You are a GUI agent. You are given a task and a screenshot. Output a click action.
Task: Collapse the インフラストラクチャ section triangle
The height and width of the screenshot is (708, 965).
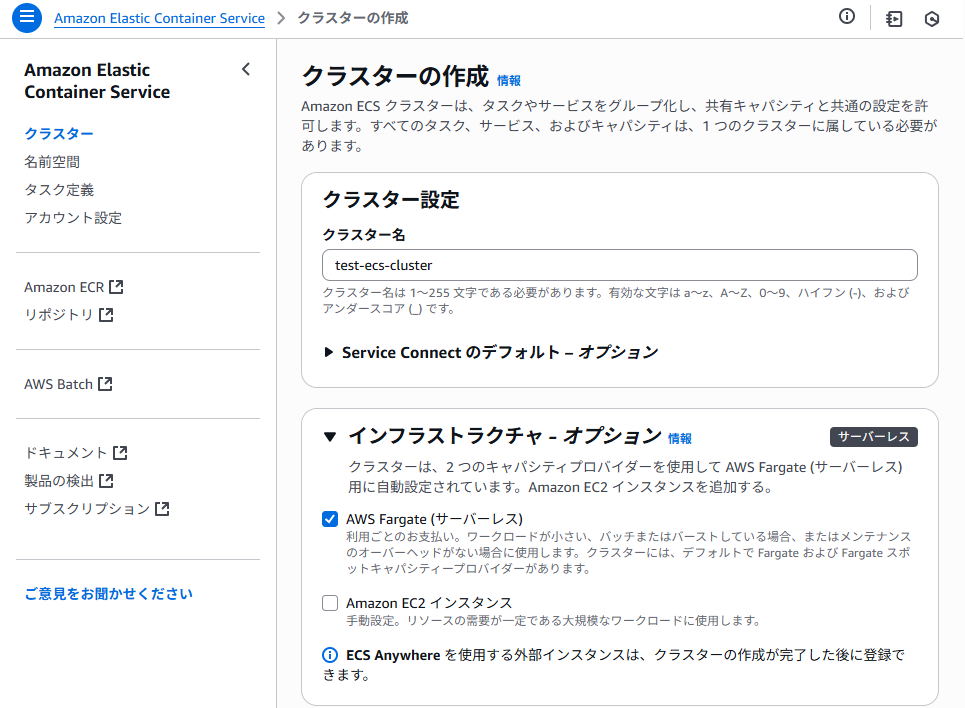point(330,437)
